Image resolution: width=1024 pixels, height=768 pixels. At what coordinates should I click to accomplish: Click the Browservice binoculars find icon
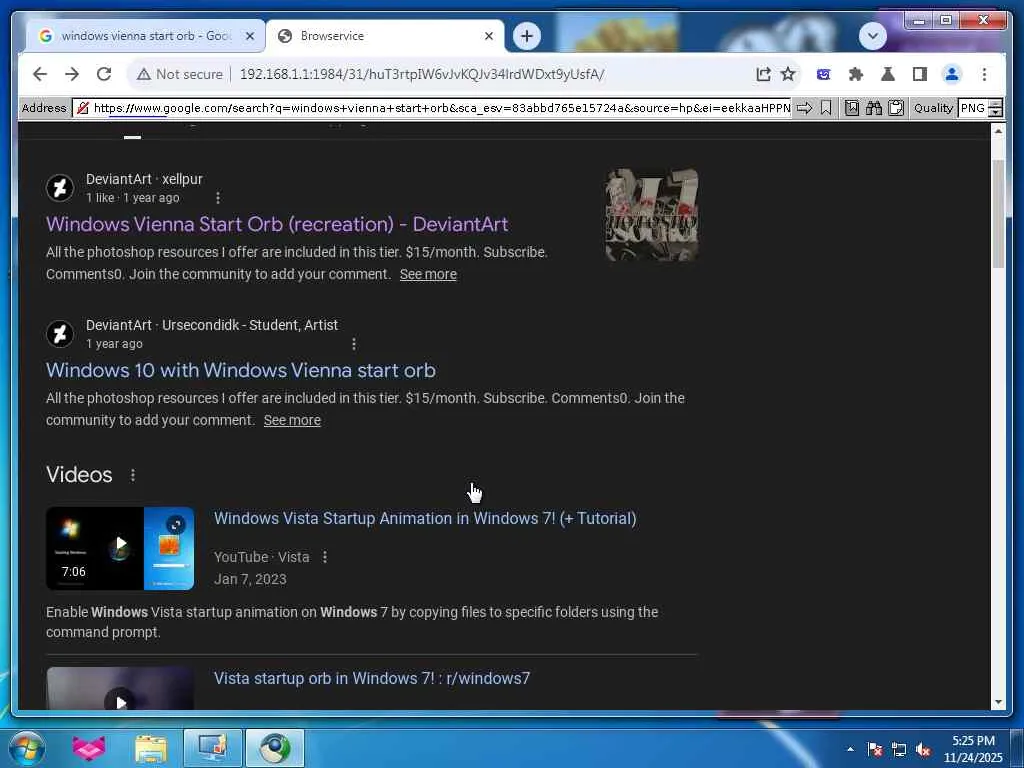tap(874, 108)
